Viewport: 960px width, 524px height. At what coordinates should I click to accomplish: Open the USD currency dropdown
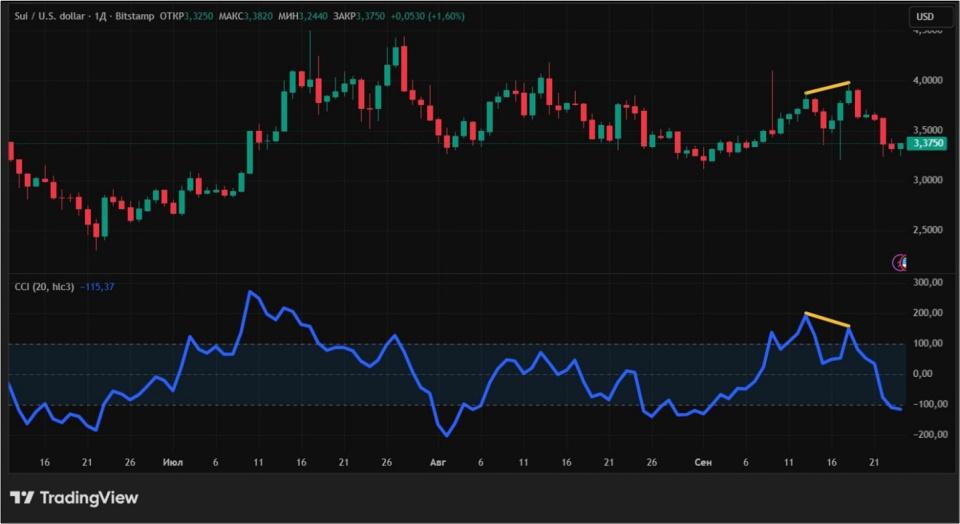(x=924, y=17)
